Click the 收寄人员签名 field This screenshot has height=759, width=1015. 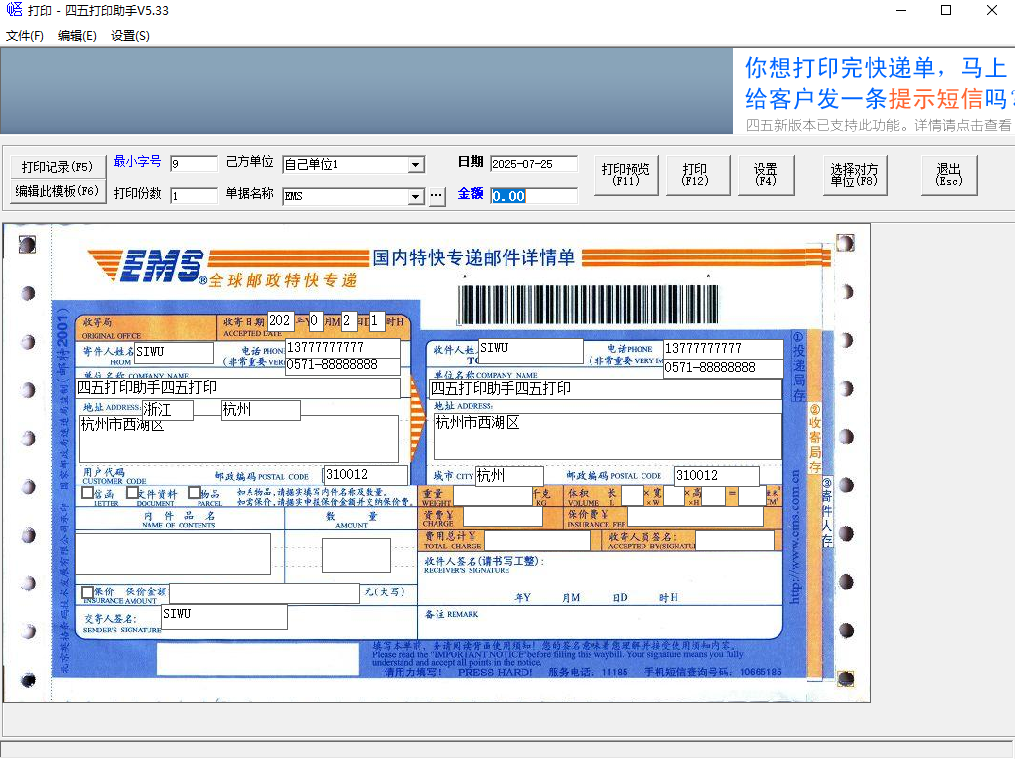[x=735, y=540]
